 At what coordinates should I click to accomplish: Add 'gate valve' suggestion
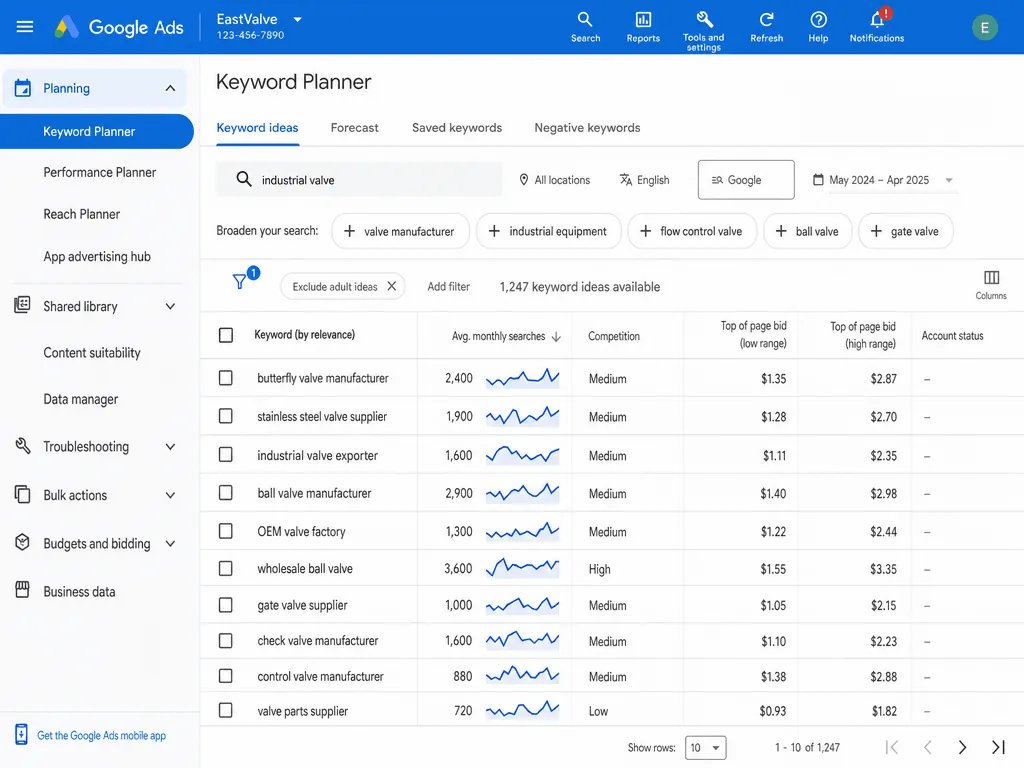click(x=906, y=231)
